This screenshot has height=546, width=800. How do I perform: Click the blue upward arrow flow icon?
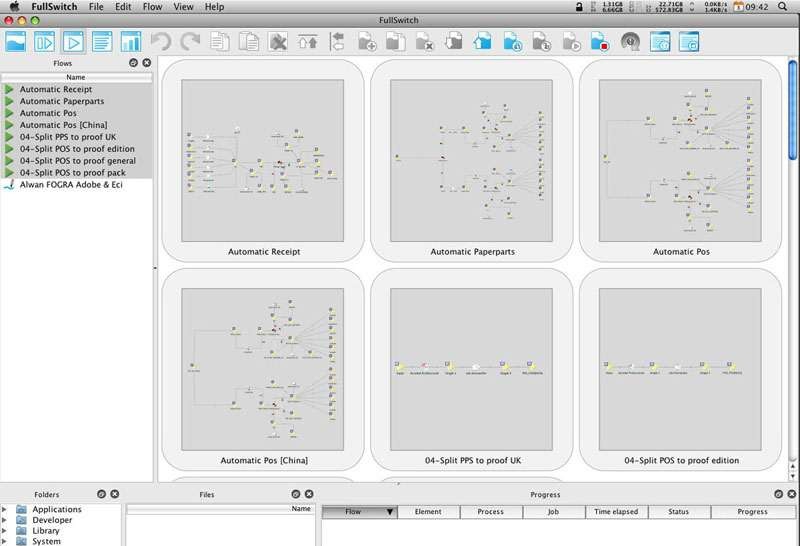(x=483, y=42)
